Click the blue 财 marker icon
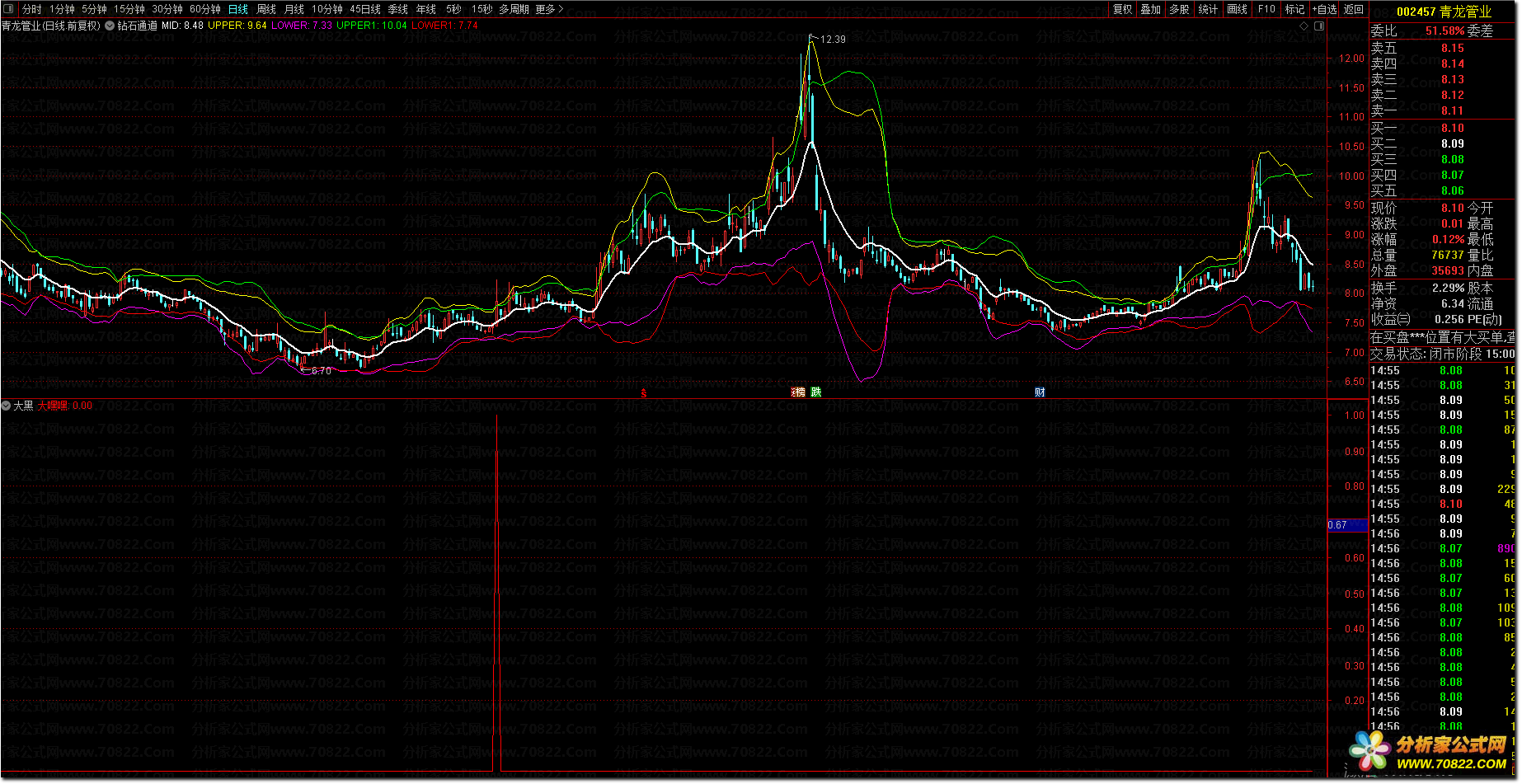 click(1040, 392)
